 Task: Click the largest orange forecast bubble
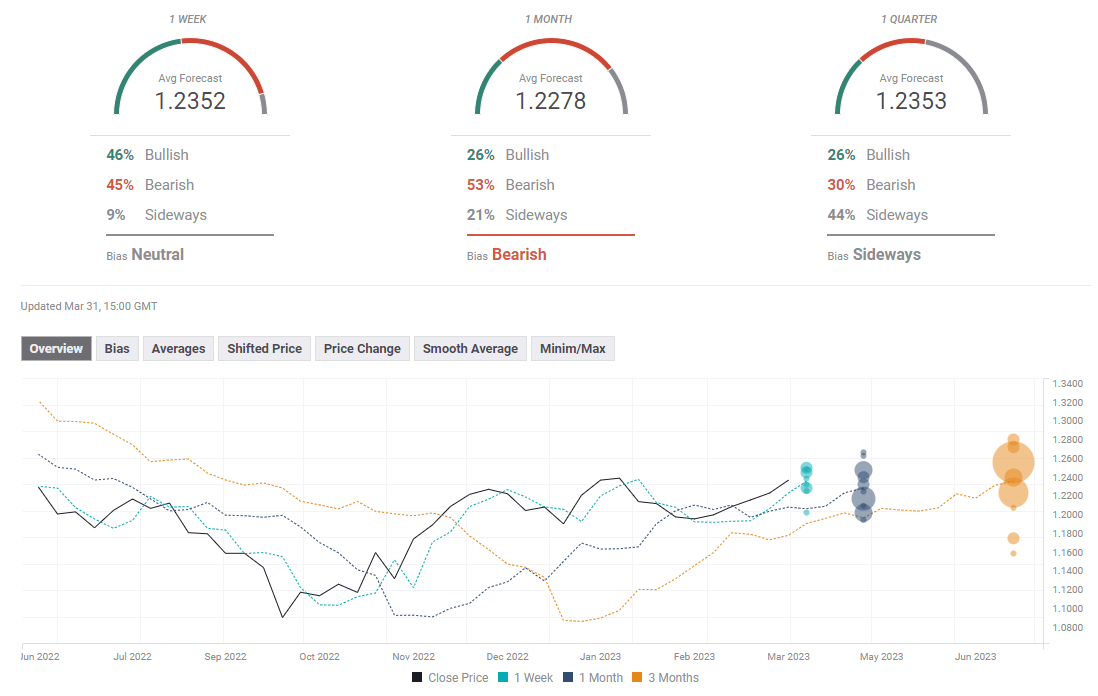coord(1013,462)
